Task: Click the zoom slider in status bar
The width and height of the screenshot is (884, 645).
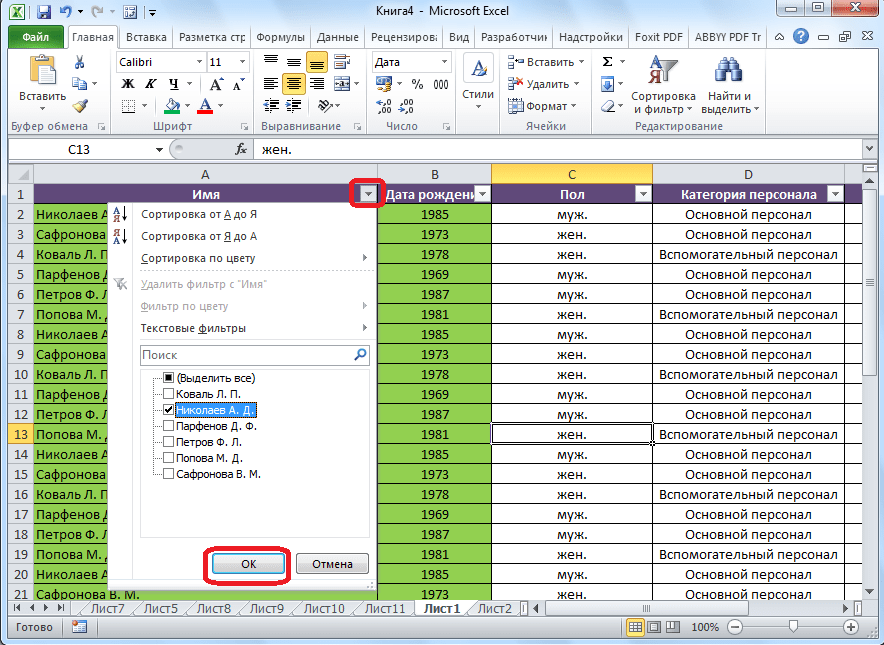Action: [x=792, y=627]
